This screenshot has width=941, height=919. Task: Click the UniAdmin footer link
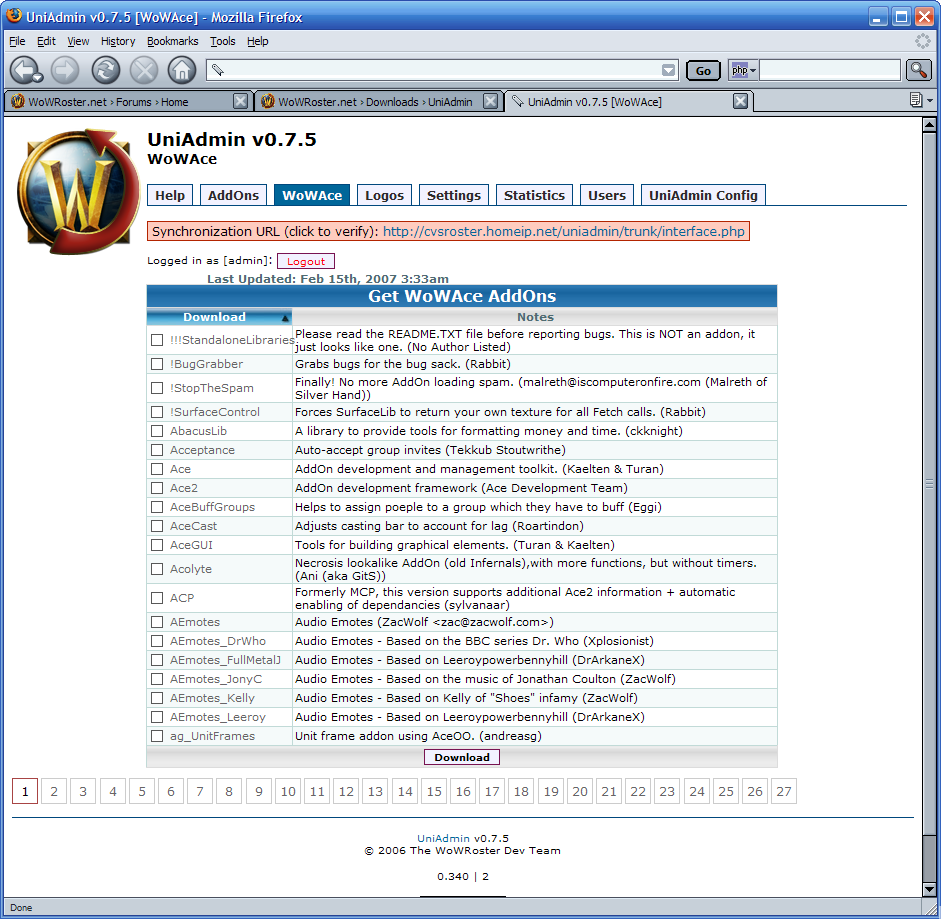coord(443,839)
